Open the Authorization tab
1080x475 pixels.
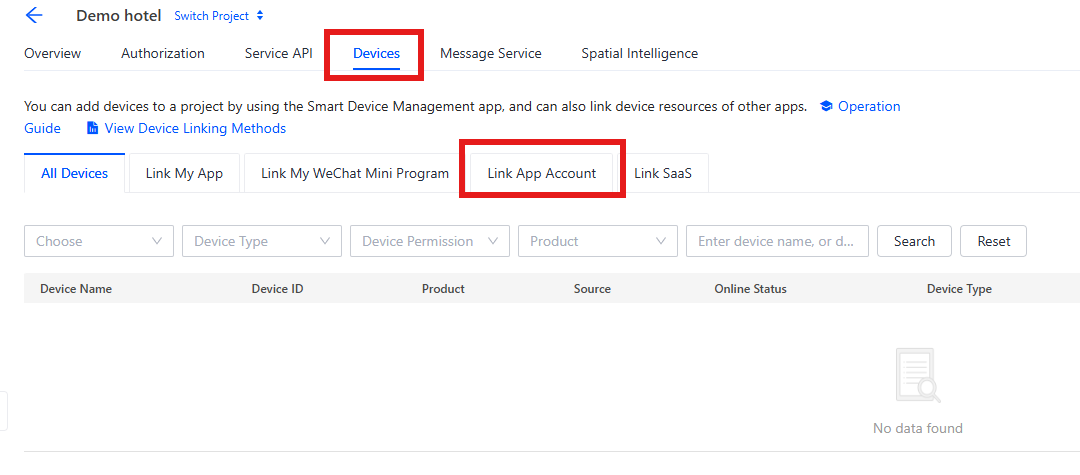coord(163,53)
